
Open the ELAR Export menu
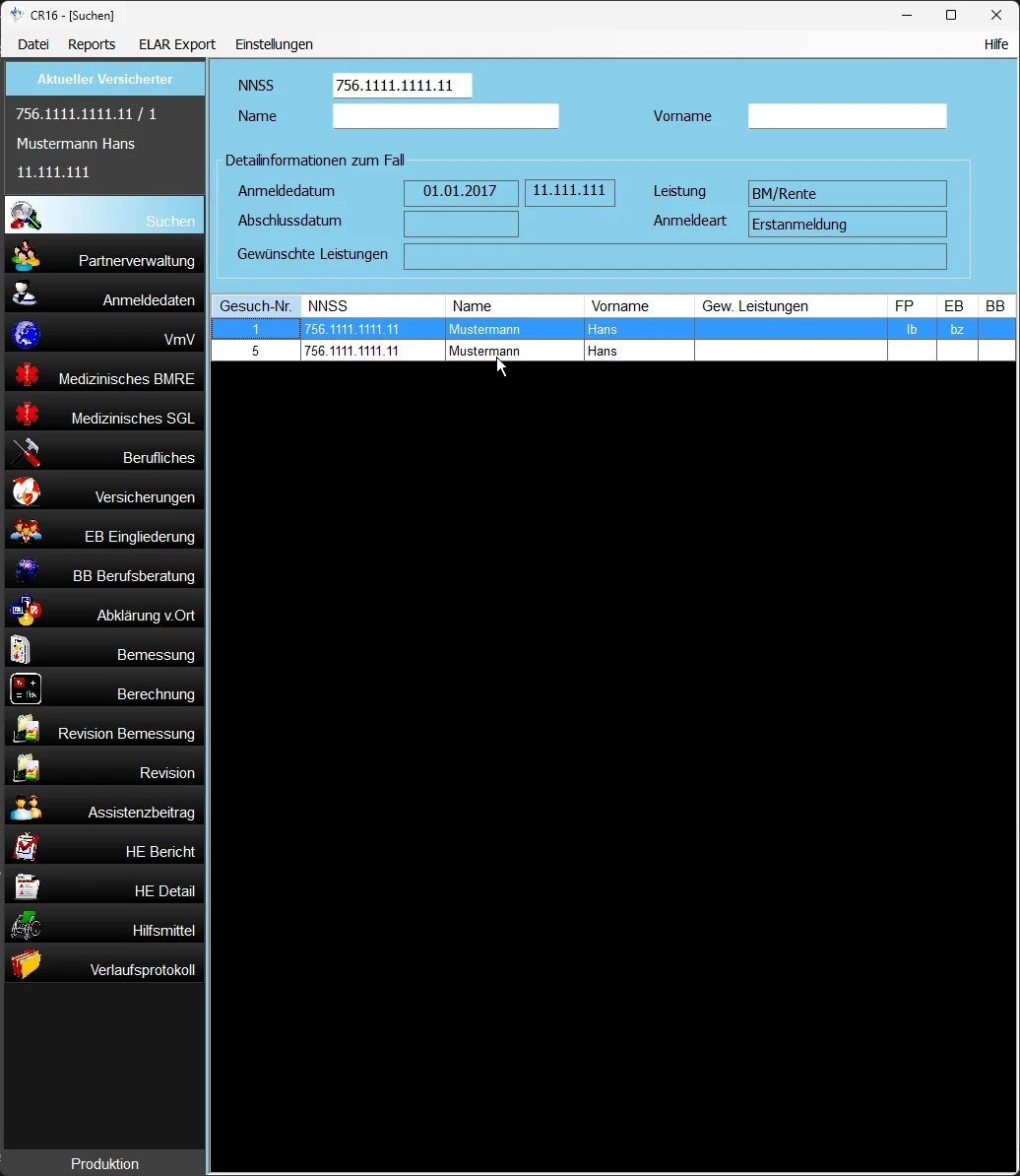[x=177, y=44]
